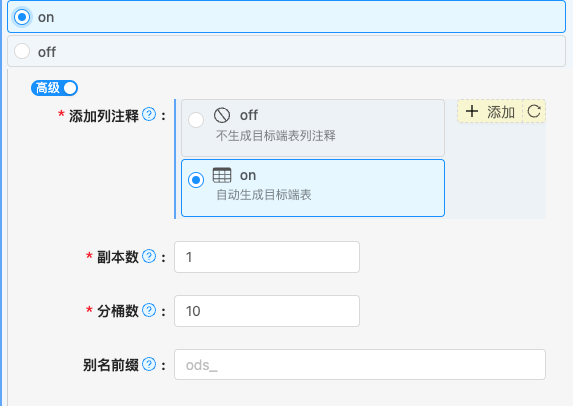
Task: Click the 添加 add button
Action: (x=490, y=111)
